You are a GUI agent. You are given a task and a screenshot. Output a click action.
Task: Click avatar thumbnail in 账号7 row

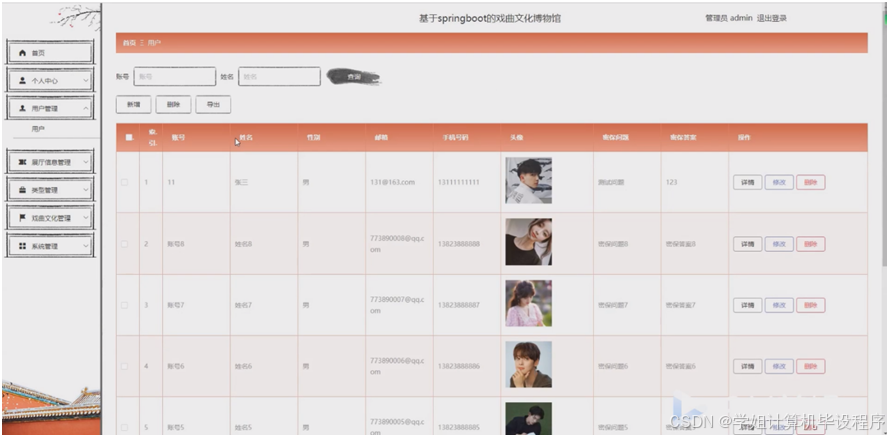(x=528, y=303)
